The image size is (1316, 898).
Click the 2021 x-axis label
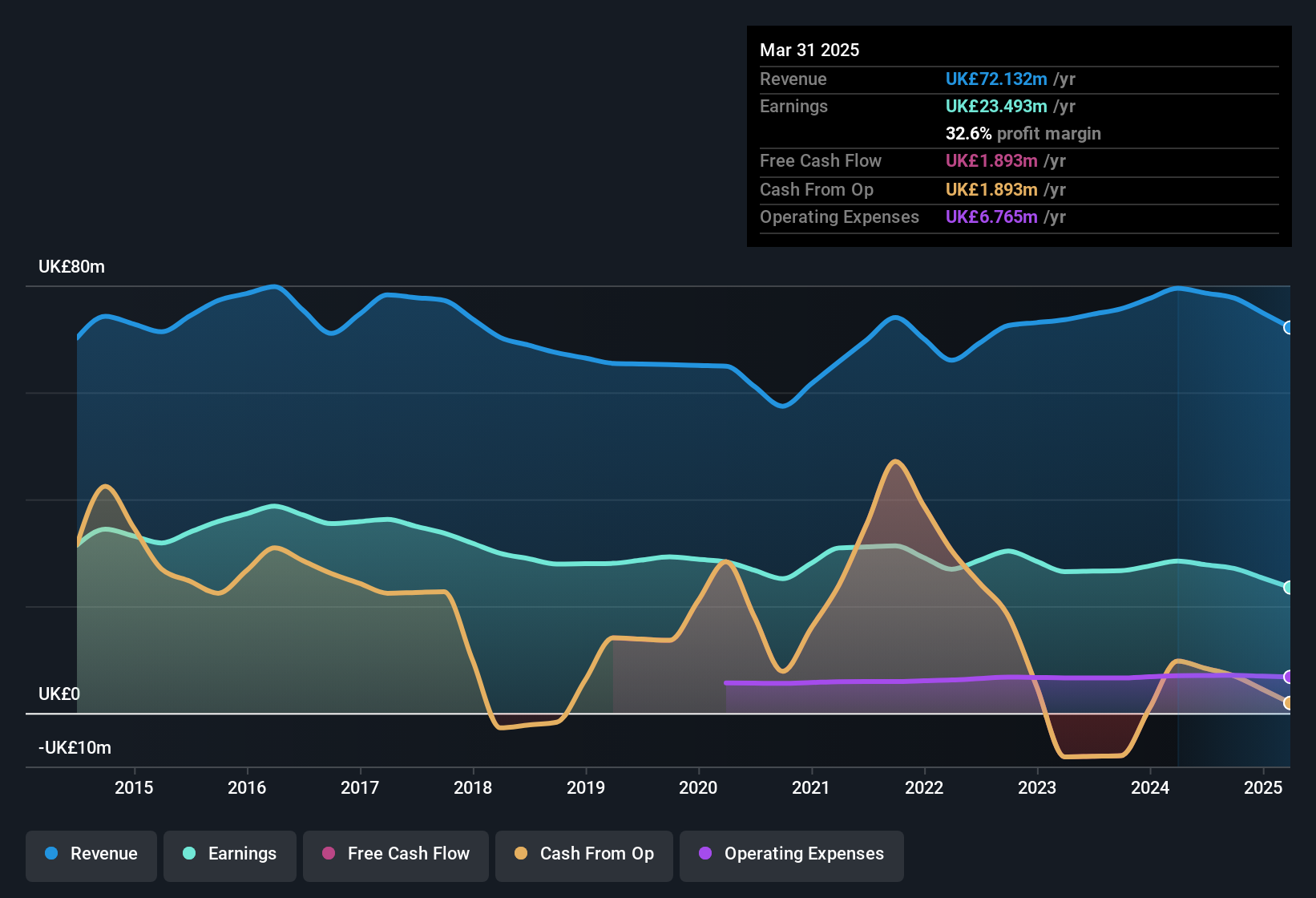point(811,787)
